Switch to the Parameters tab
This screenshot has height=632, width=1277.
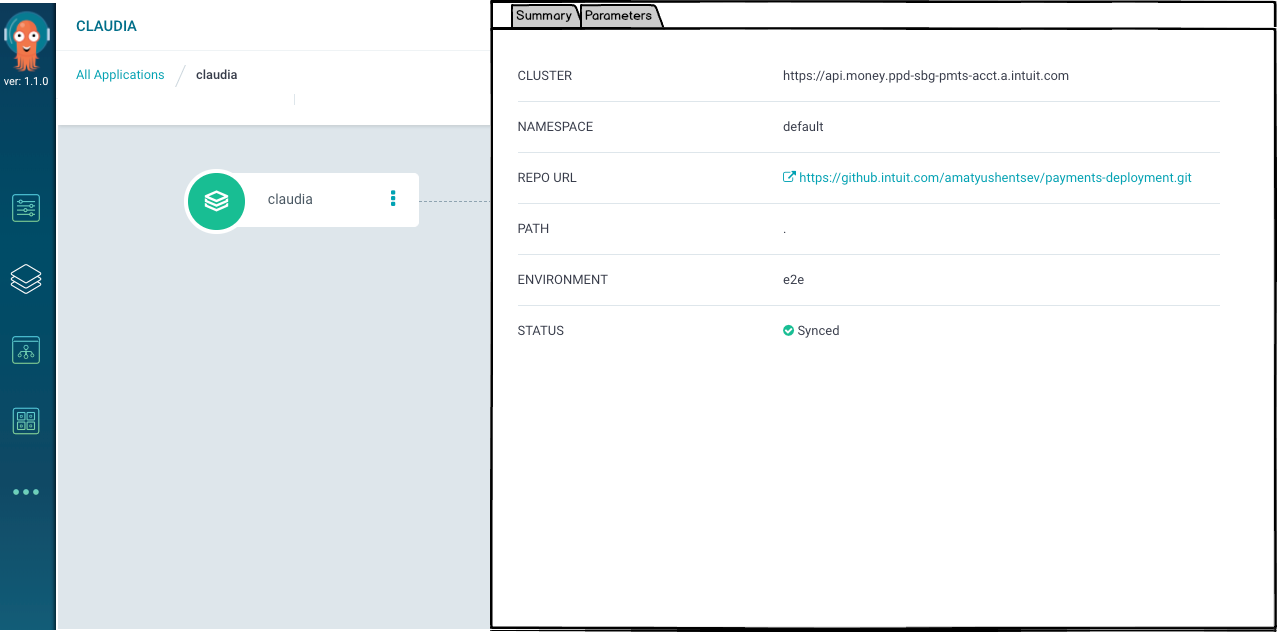point(619,16)
